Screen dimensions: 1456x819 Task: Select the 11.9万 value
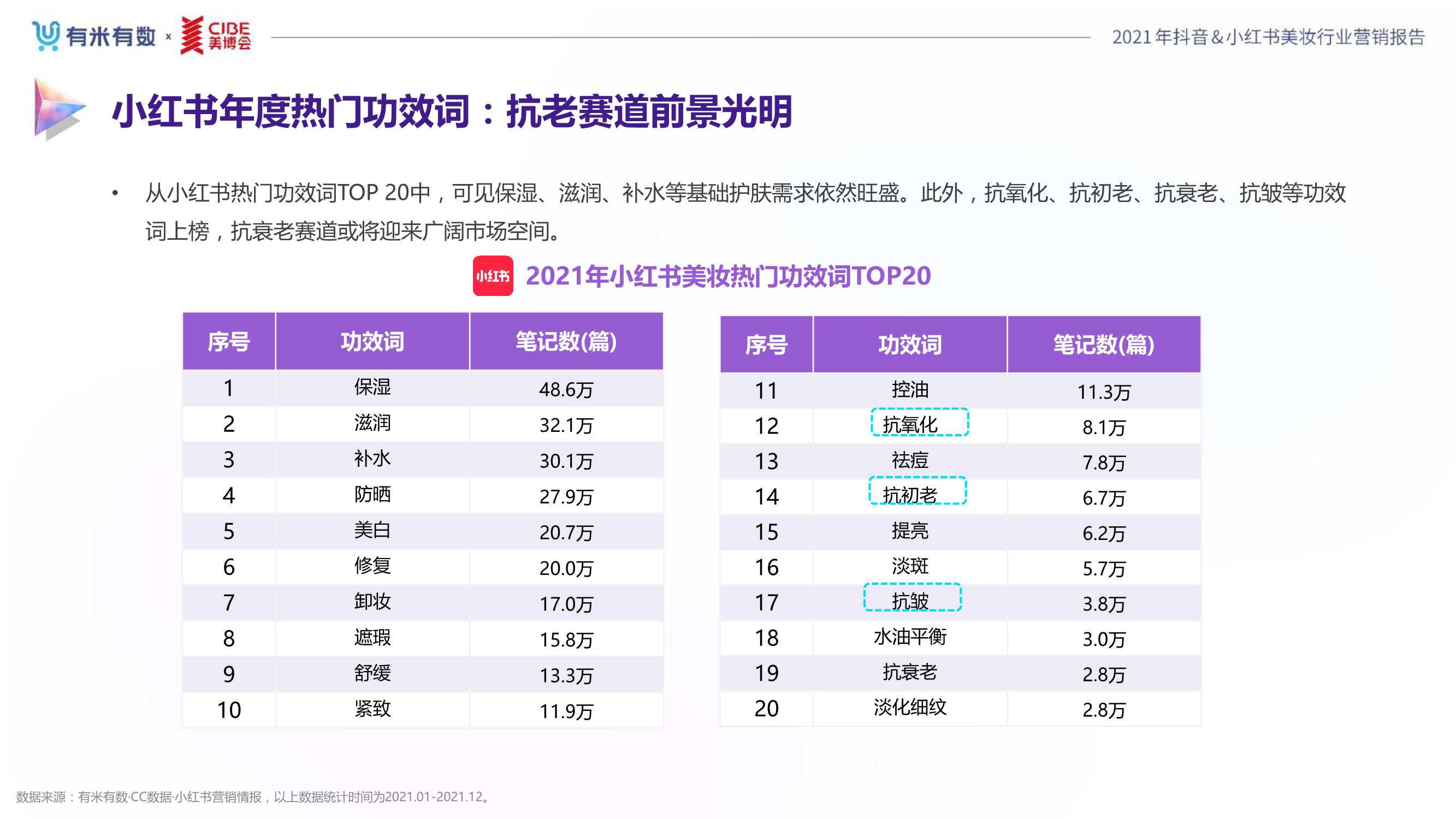[x=566, y=711]
